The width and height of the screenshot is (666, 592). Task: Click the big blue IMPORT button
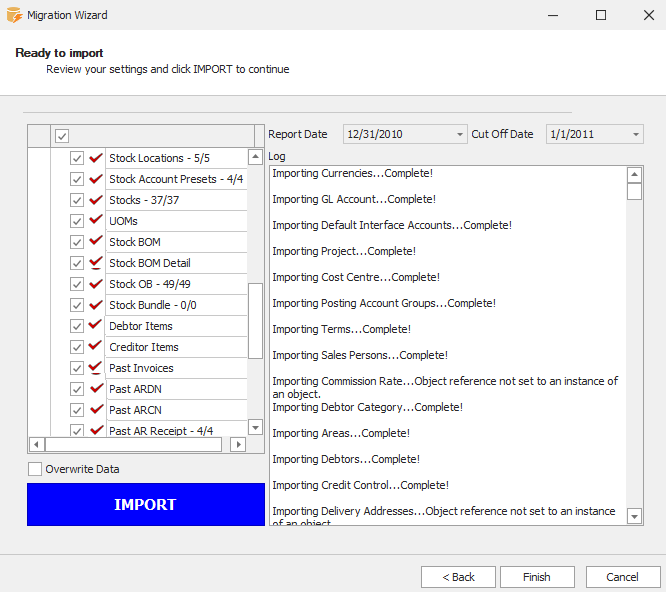[146, 505]
